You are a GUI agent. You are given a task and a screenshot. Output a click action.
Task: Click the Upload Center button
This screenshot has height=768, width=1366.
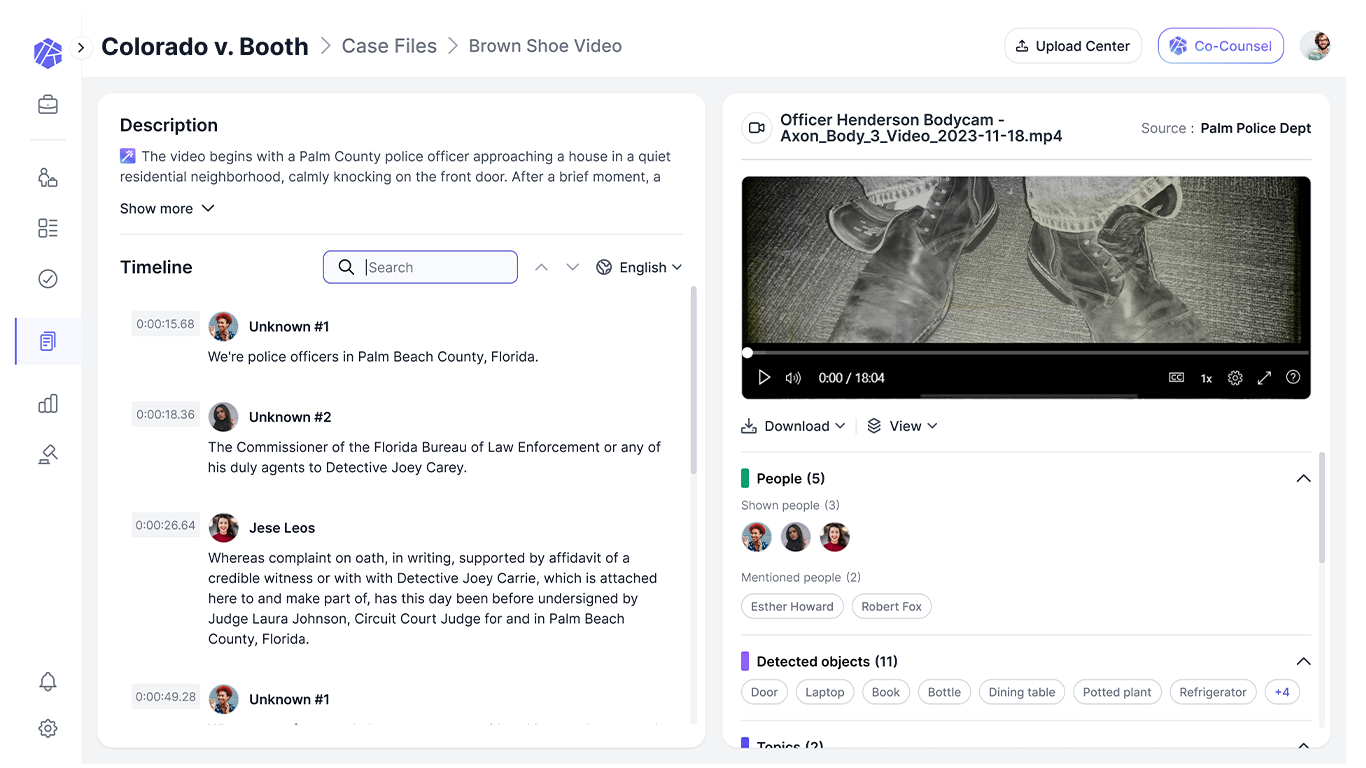pyautogui.click(x=1072, y=46)
